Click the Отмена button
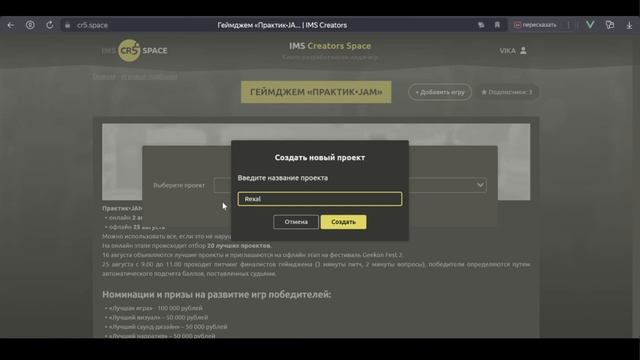640x360 pixels. tap(296, 222)
